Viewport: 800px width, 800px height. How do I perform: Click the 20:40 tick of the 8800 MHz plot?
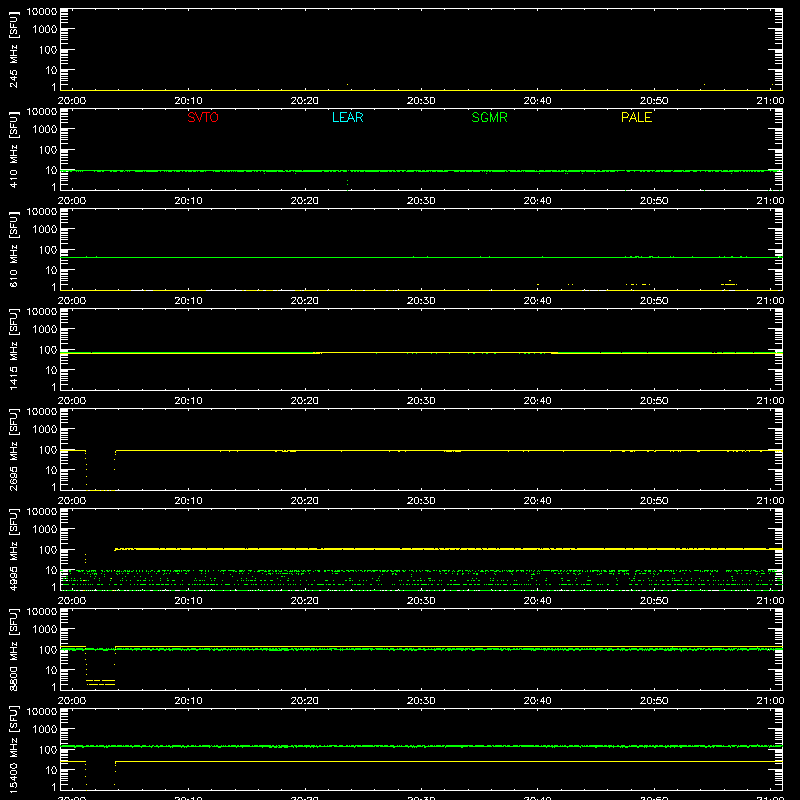pyautogui.click(x=537, y=701)
